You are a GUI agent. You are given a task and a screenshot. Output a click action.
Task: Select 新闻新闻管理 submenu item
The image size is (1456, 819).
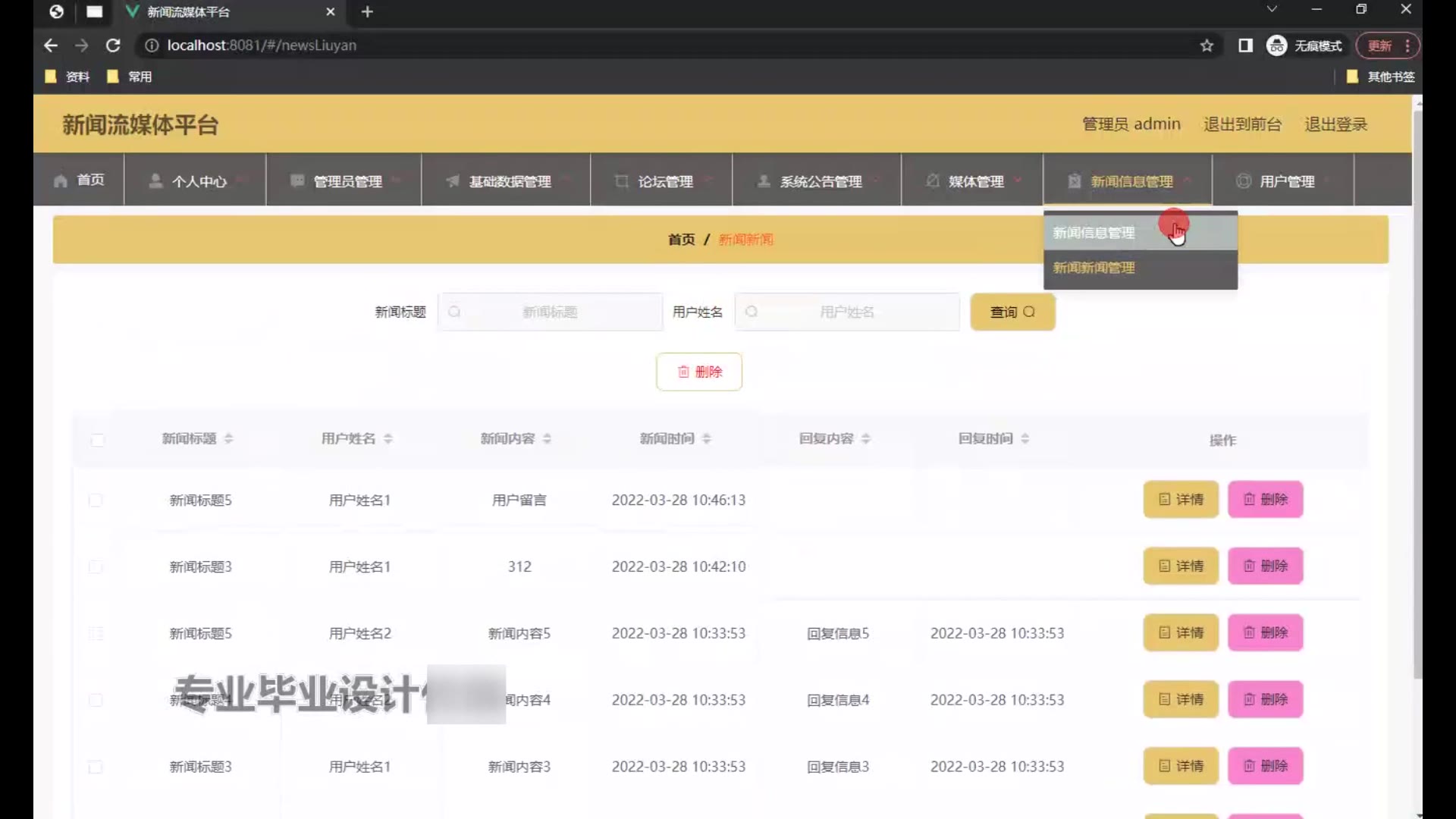tap(1094, 268)
